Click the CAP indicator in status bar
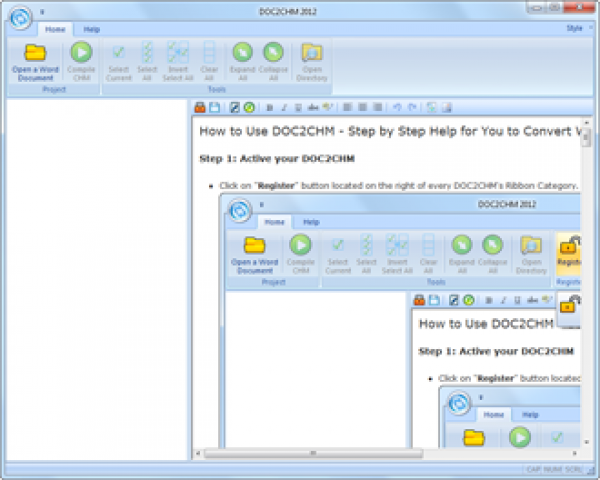The image size is (600, 480). click(533, 469)
